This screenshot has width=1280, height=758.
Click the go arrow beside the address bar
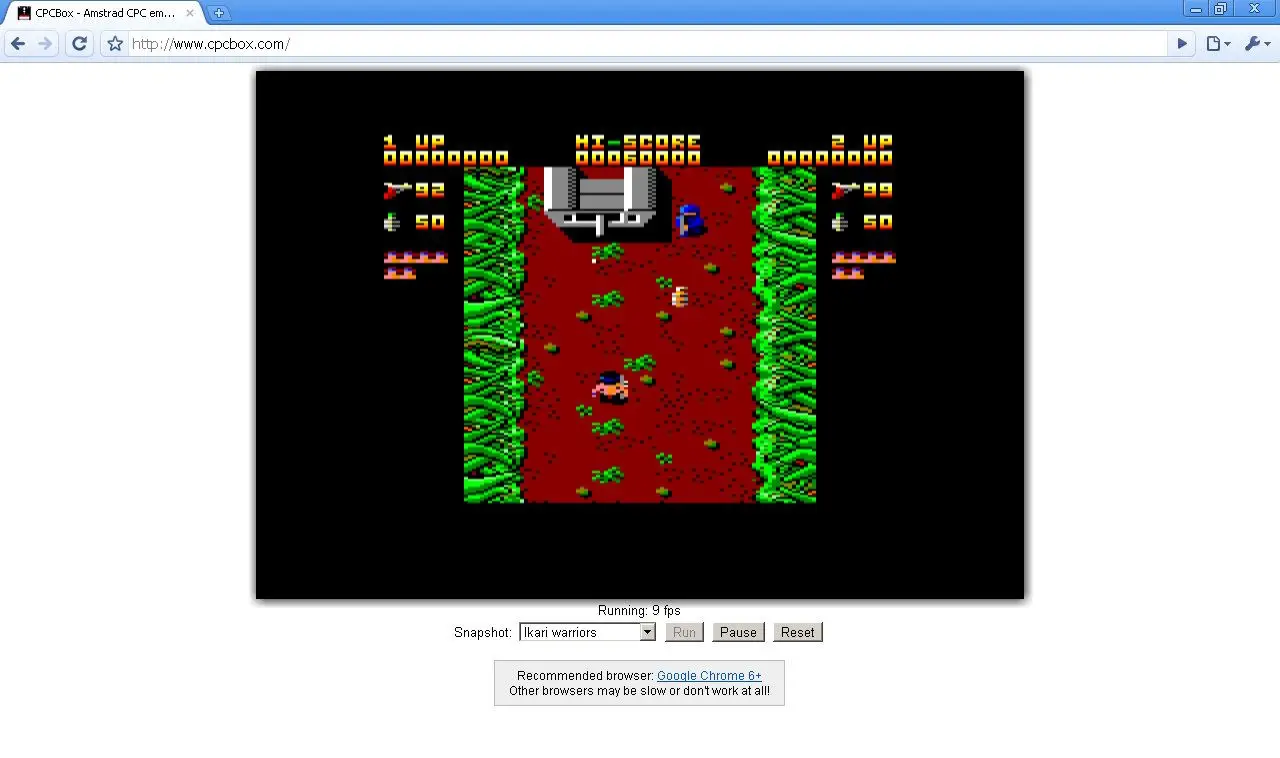point(1182,44)
